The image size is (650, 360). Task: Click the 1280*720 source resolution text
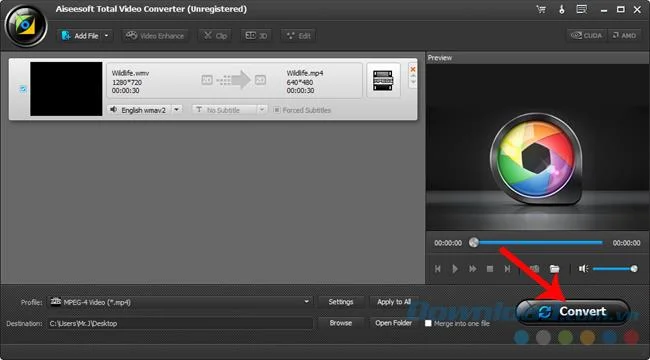(127, 82)
